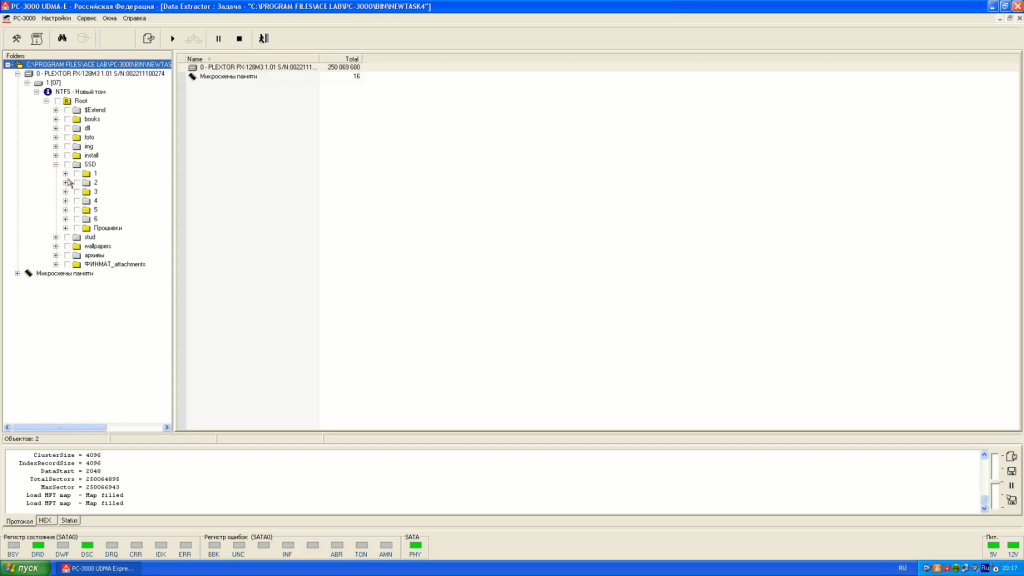Image resolution: width=1024 pixels, height=576 pixels.
Task: Open the Настройки menu
Action: [x=56, y=18]
